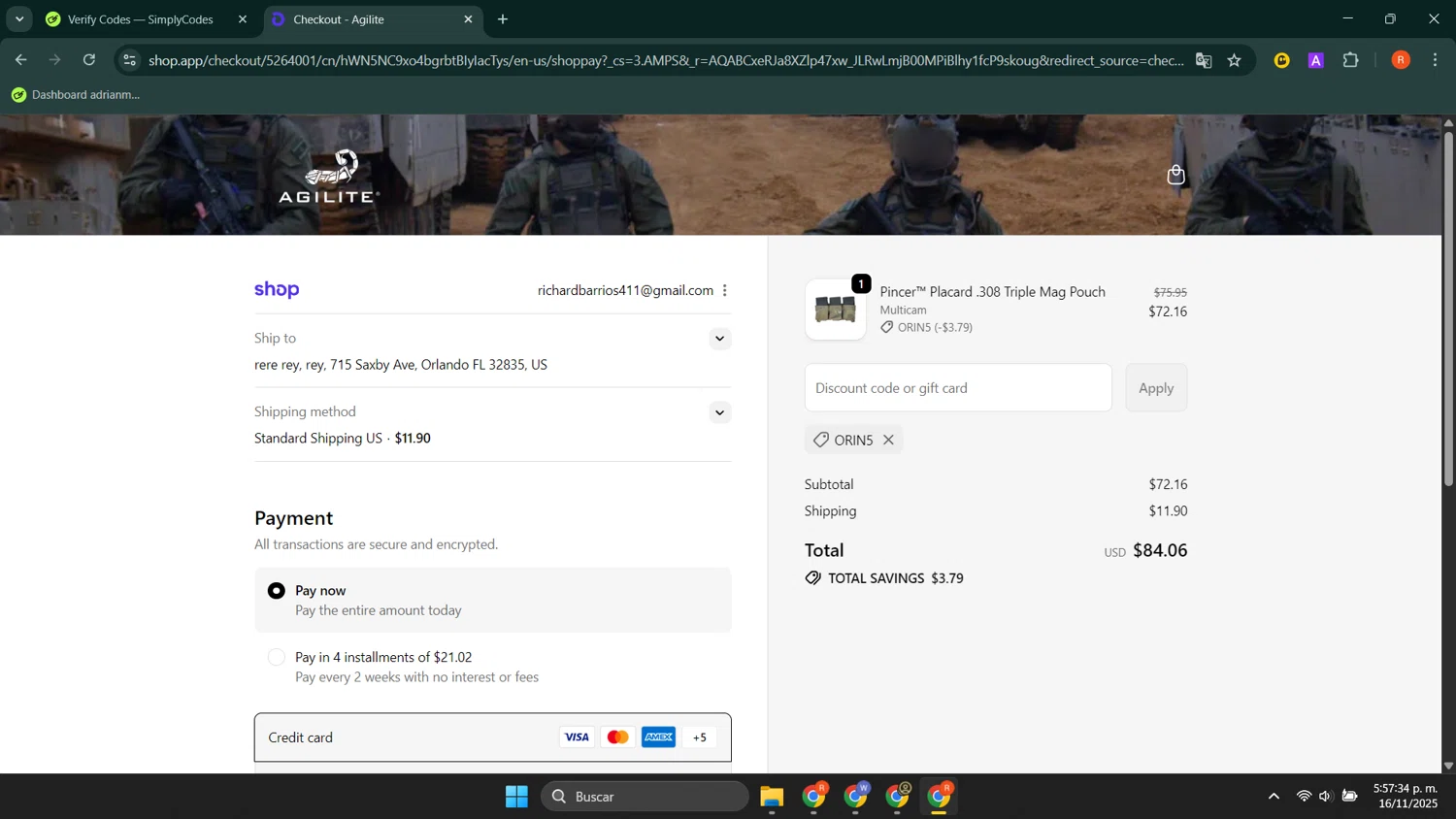Select Pay in 4 installments option

[277, 657]
